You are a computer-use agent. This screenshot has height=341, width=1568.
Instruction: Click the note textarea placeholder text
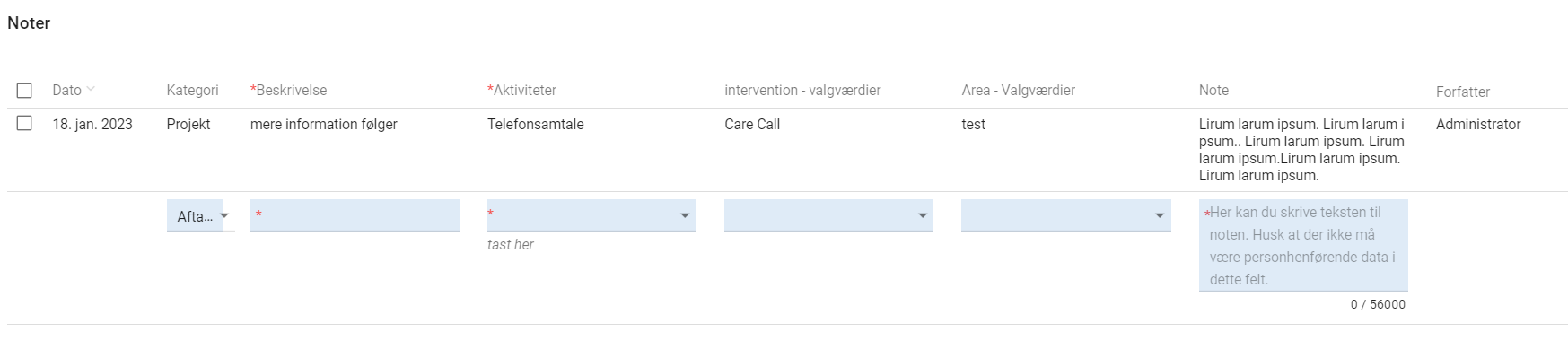[1302, 246]
